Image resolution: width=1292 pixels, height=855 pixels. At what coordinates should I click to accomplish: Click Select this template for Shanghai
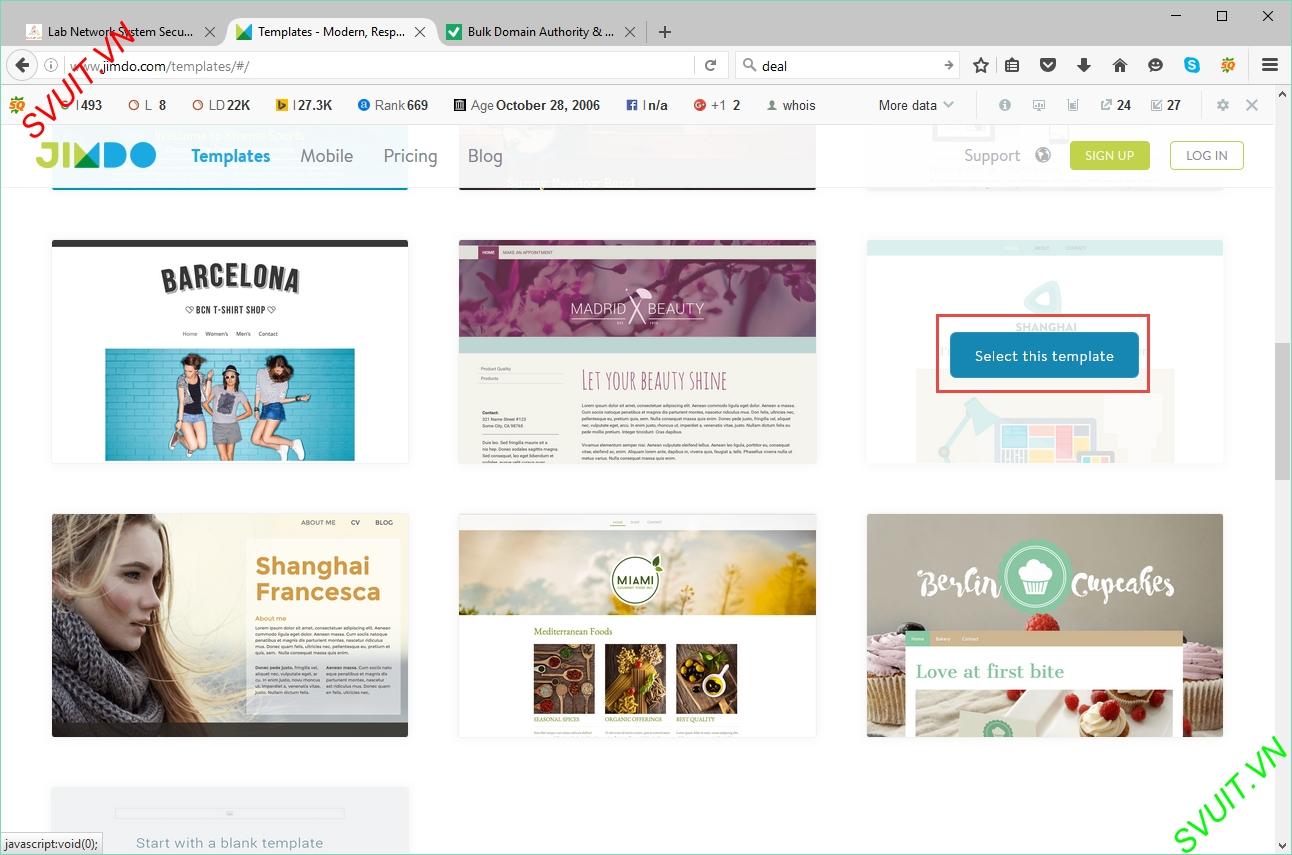(1044, 355)
